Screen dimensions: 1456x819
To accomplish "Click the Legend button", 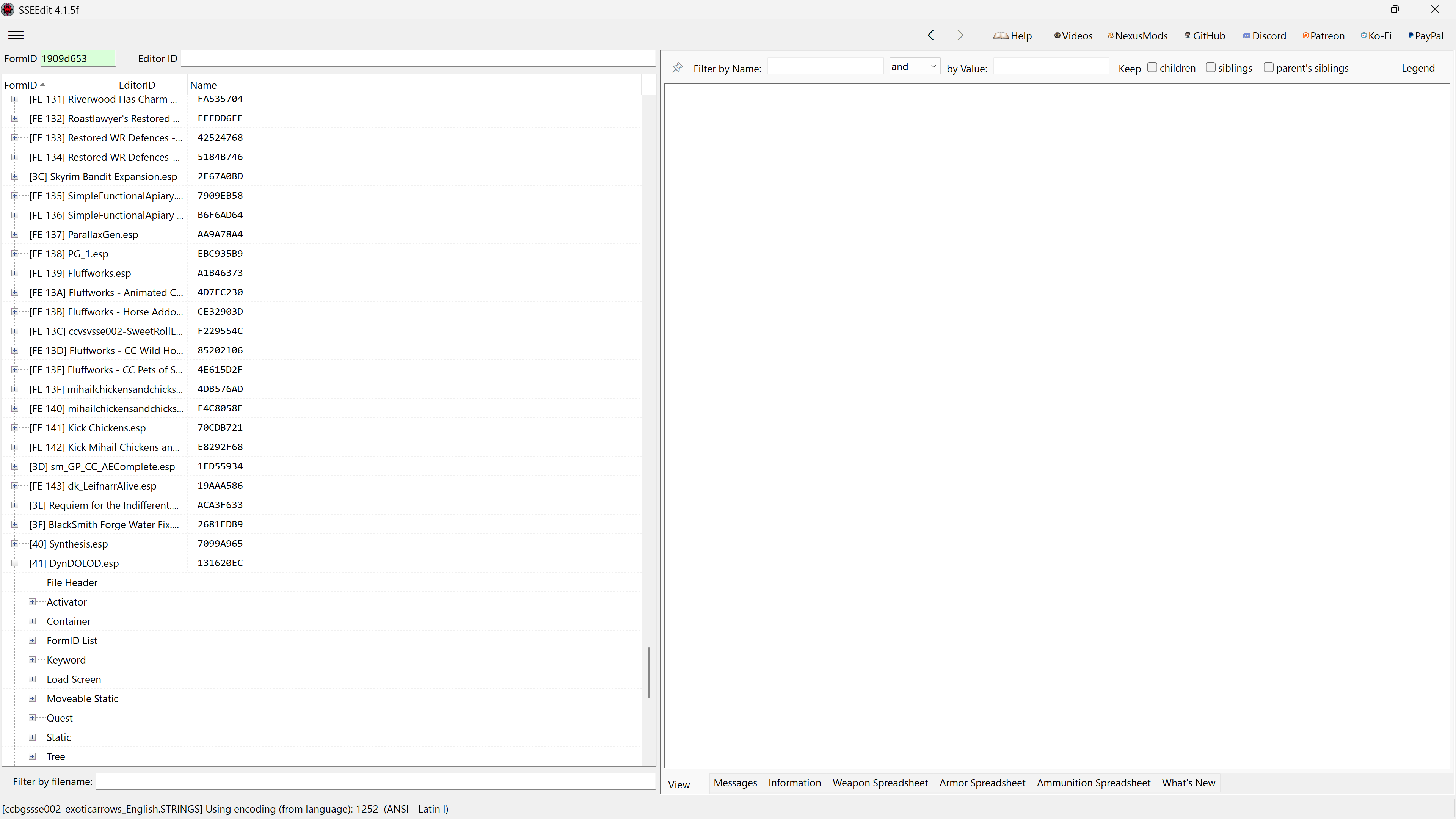I will tap(1418, 68).
